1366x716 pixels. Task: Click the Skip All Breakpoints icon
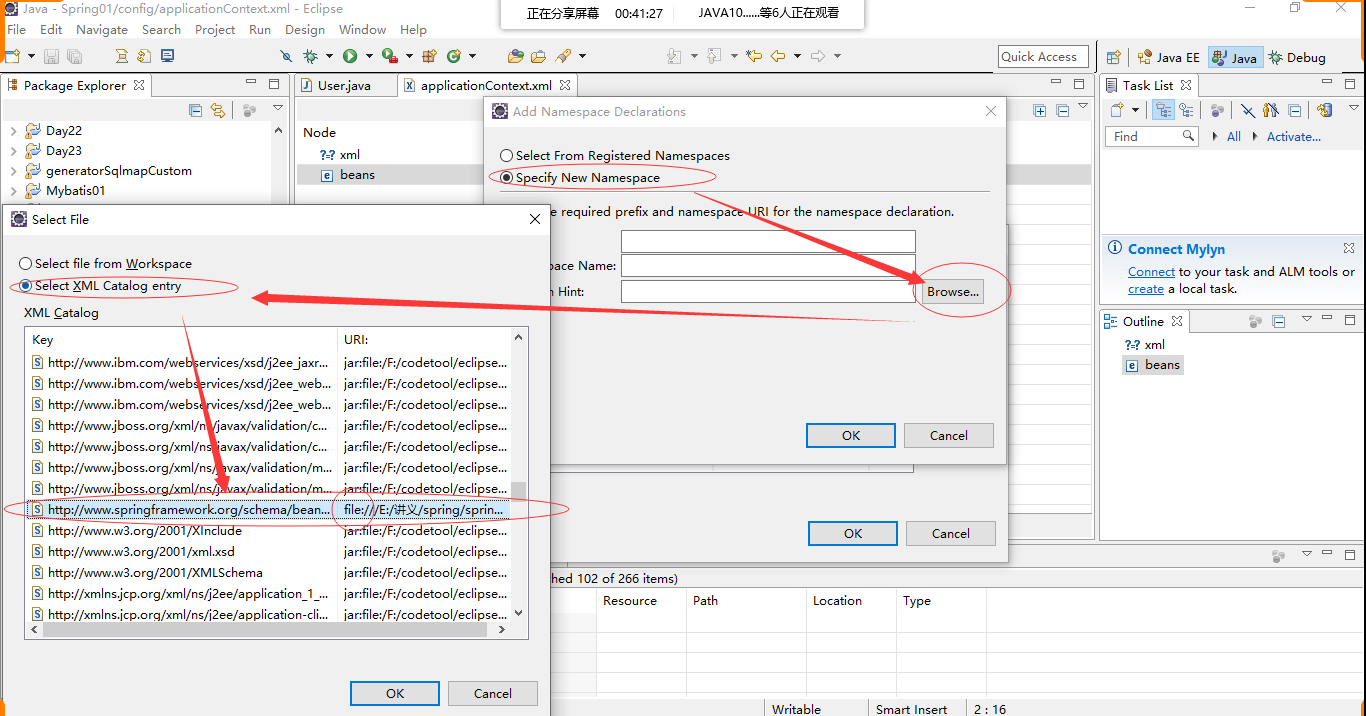[287, 57]
